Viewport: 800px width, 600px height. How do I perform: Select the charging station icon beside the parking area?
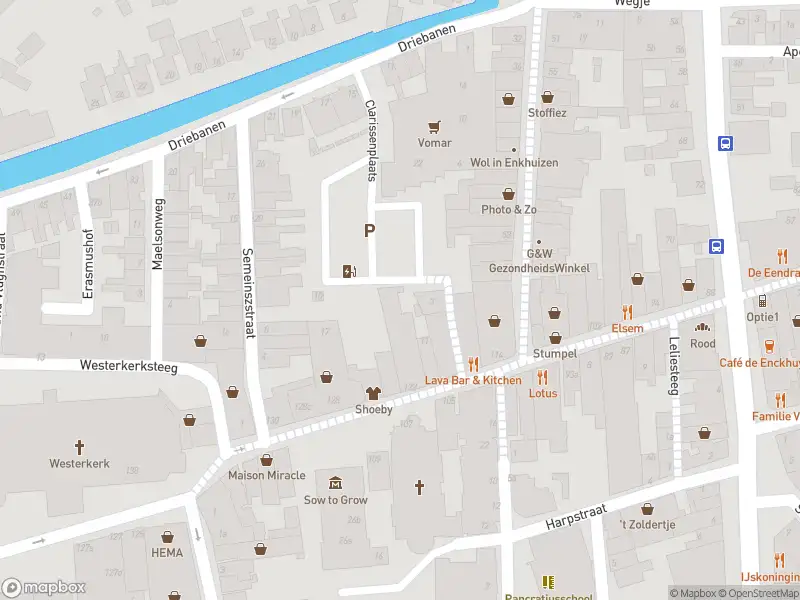pyautogui.click(x=349, y=272)
